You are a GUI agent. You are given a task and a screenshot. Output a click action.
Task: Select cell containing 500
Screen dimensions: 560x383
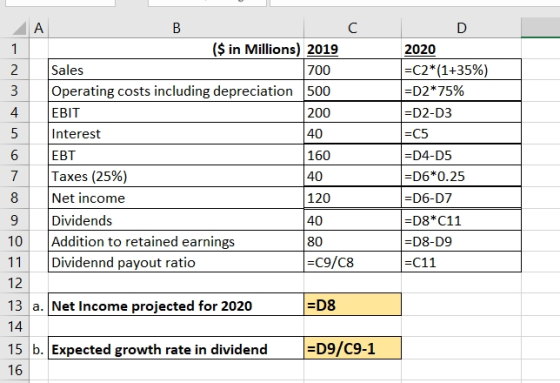coord(352,91)
